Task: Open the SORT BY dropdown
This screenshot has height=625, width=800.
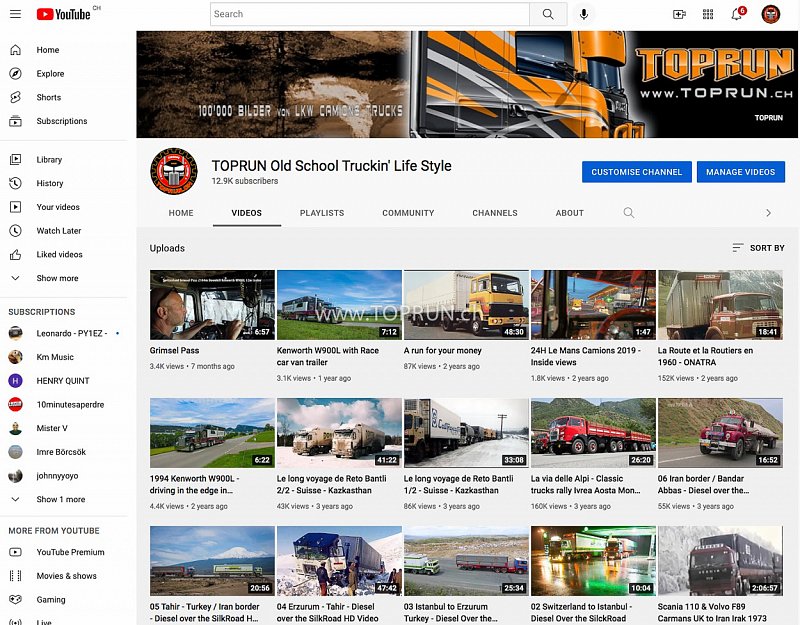Action: point(758,248)
